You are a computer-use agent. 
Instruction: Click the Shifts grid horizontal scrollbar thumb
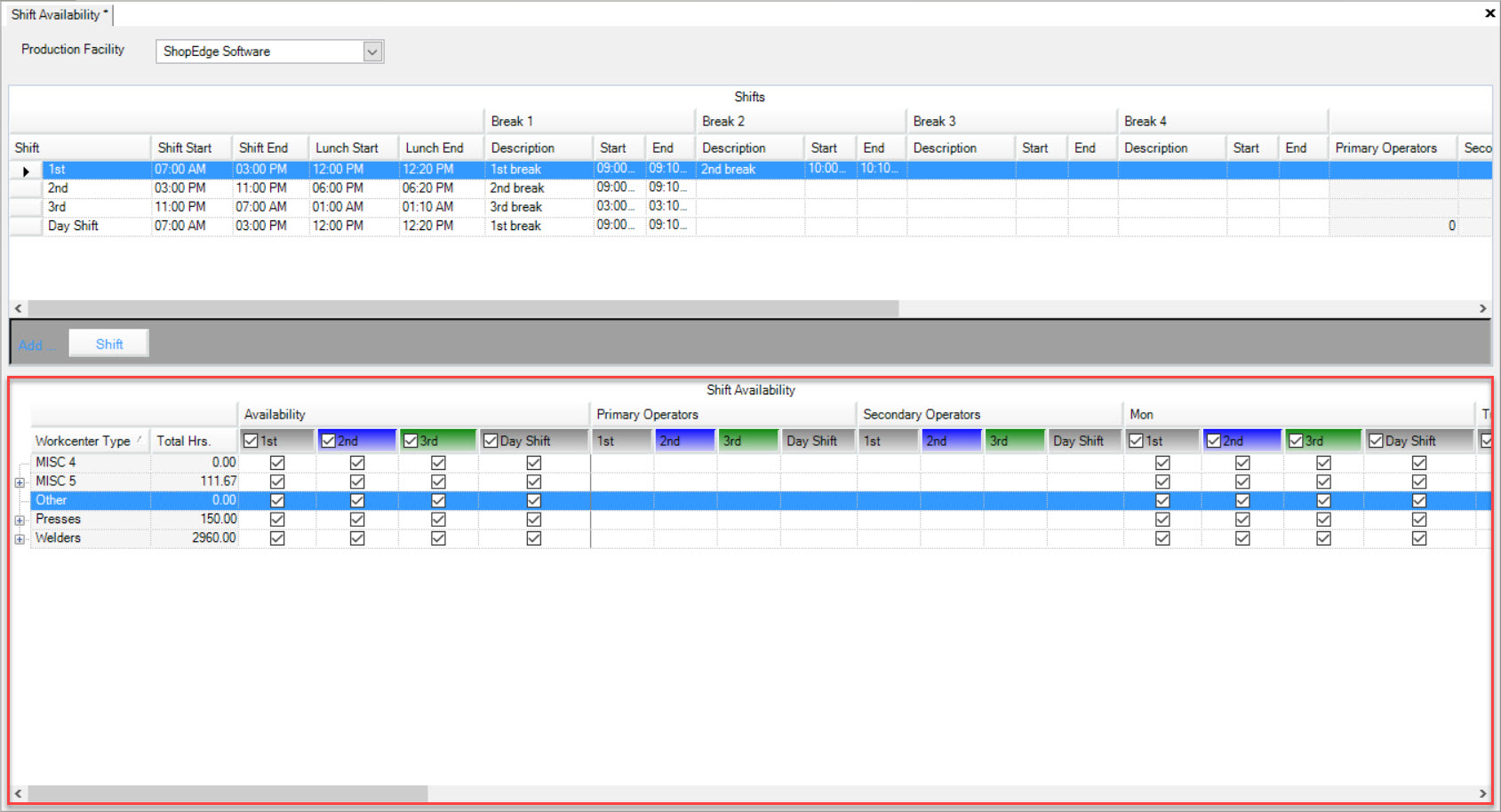pyautogui.click(x=463, y=308)
